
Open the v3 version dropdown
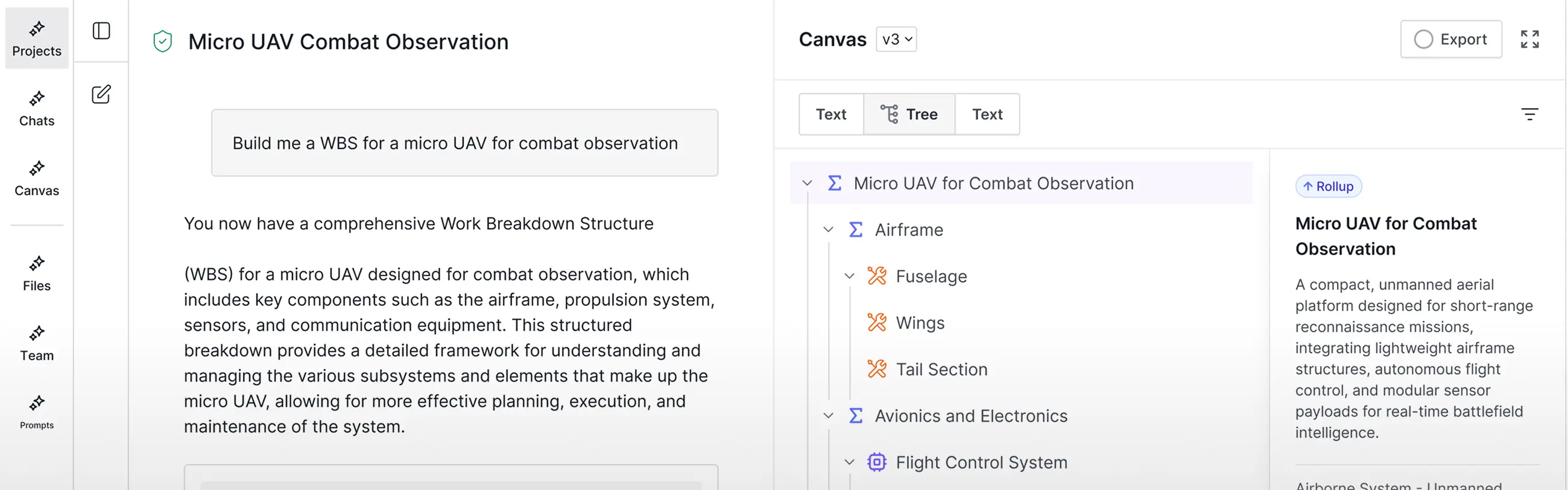click(x=896, y=40)
